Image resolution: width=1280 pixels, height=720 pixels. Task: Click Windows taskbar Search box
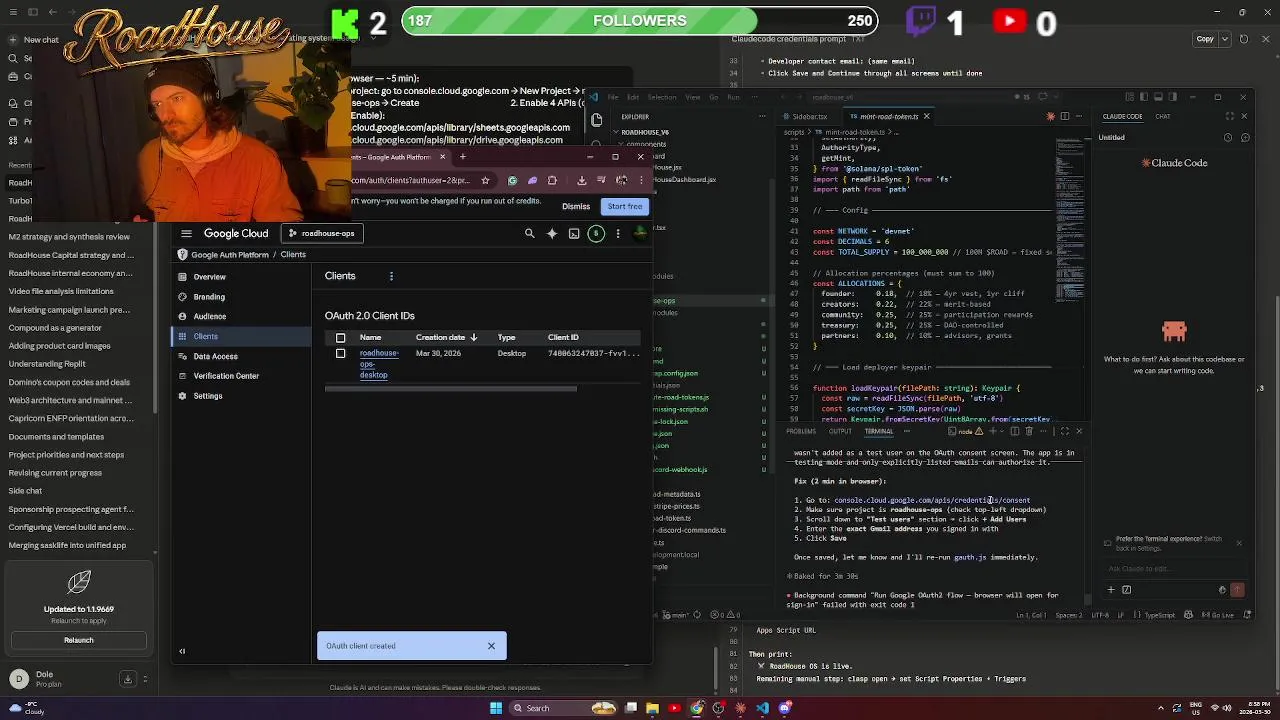562,708
